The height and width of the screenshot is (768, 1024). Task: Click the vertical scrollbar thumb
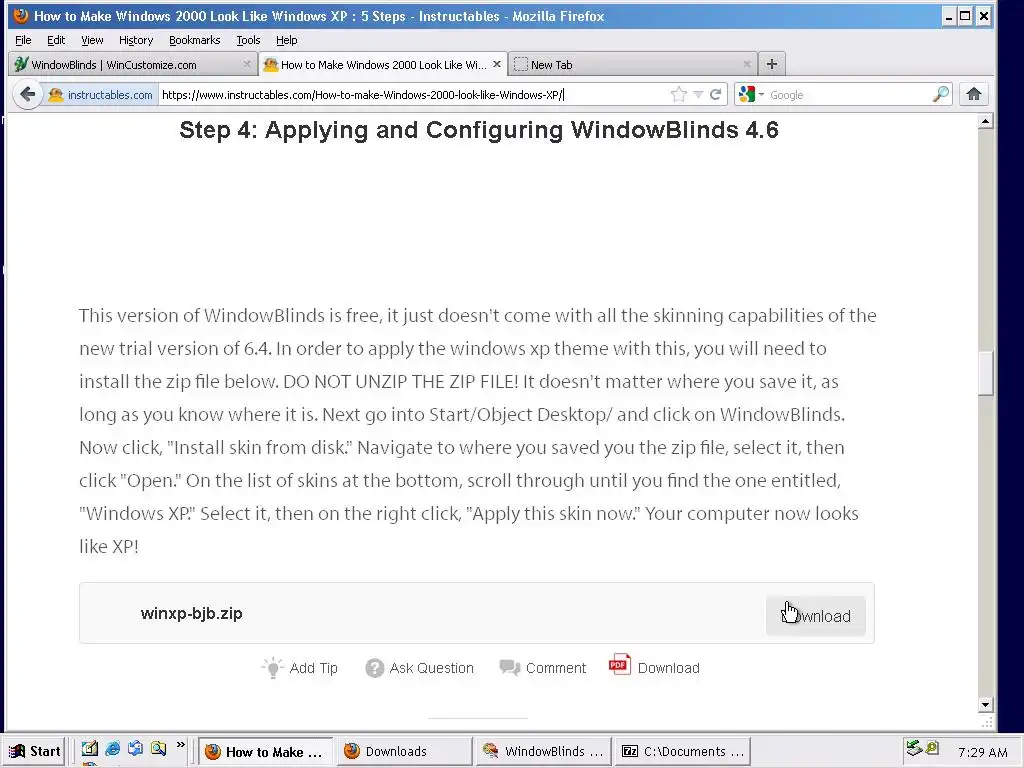pos(986,374)
